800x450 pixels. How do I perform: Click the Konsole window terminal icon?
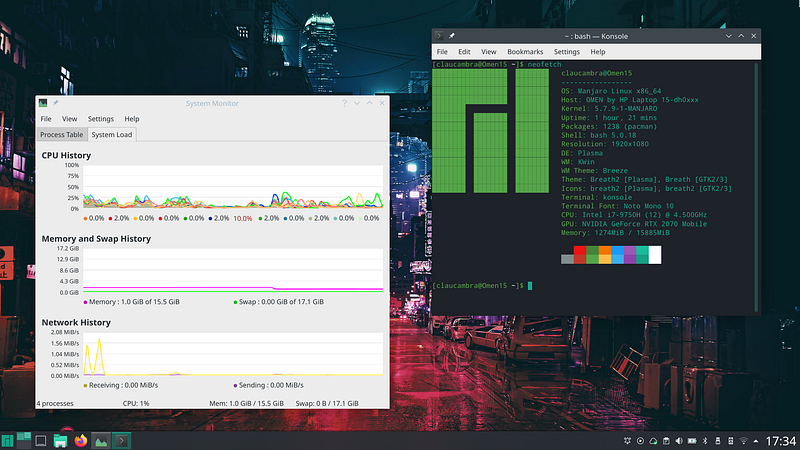point(439,36)
